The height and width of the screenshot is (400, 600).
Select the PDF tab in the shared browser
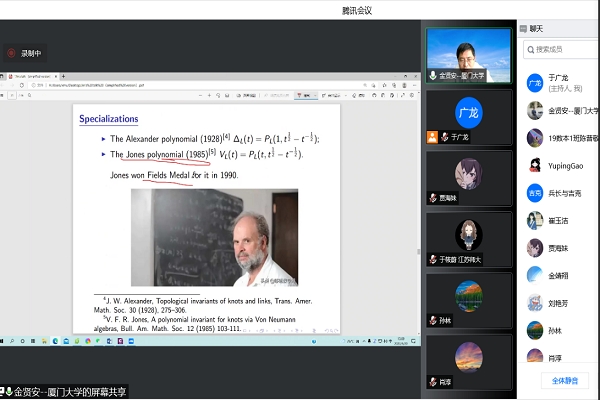click(x=30, y=75)
